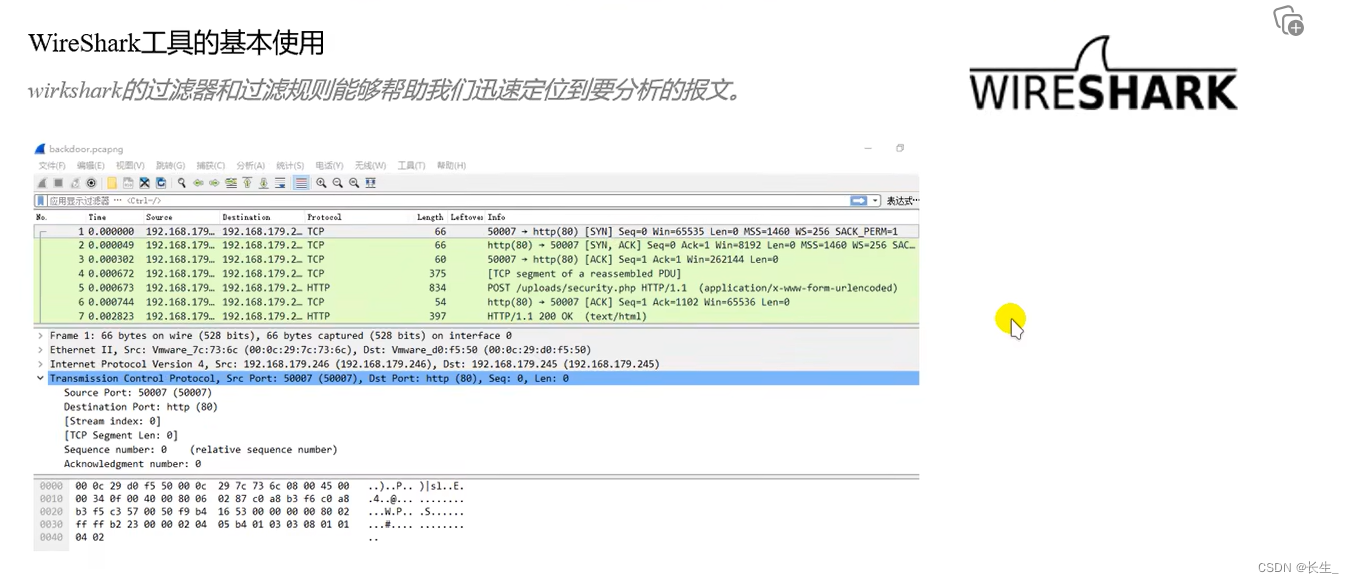This screenshot has height=583, width=1354.
Task: Expand the Frame 1 details row
Action: coord(40,336)
